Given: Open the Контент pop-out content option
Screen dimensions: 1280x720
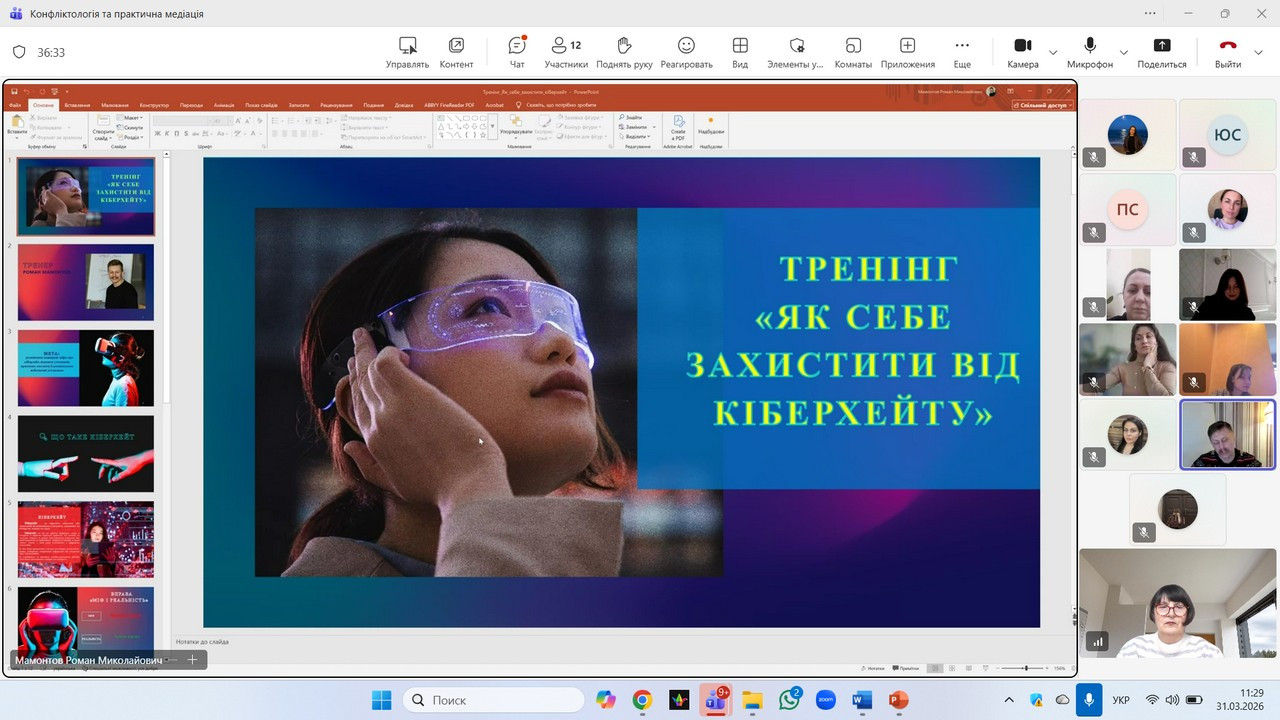Looking at the screenshot, I should tap(456, 52).
